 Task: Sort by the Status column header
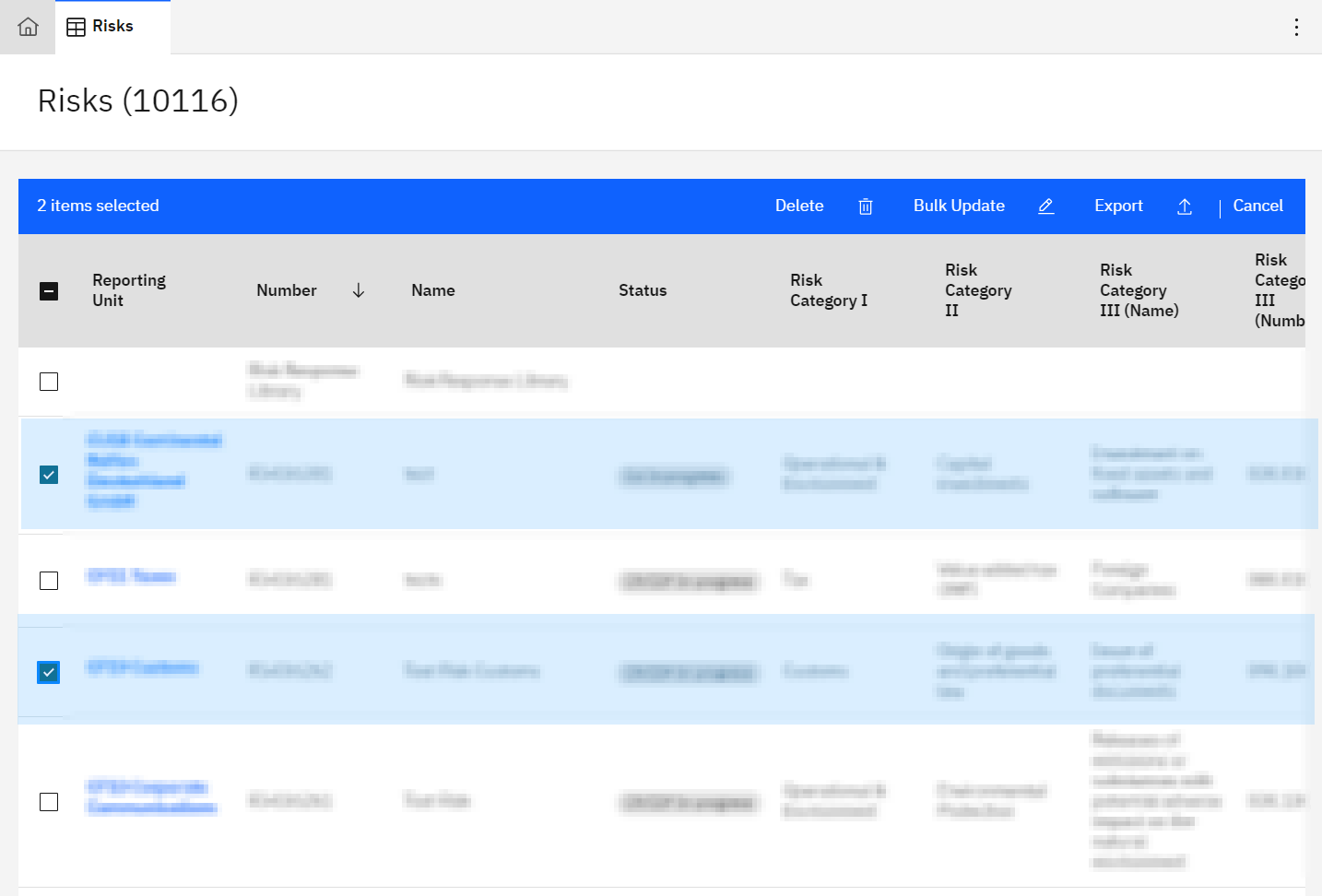click(643, 290)
